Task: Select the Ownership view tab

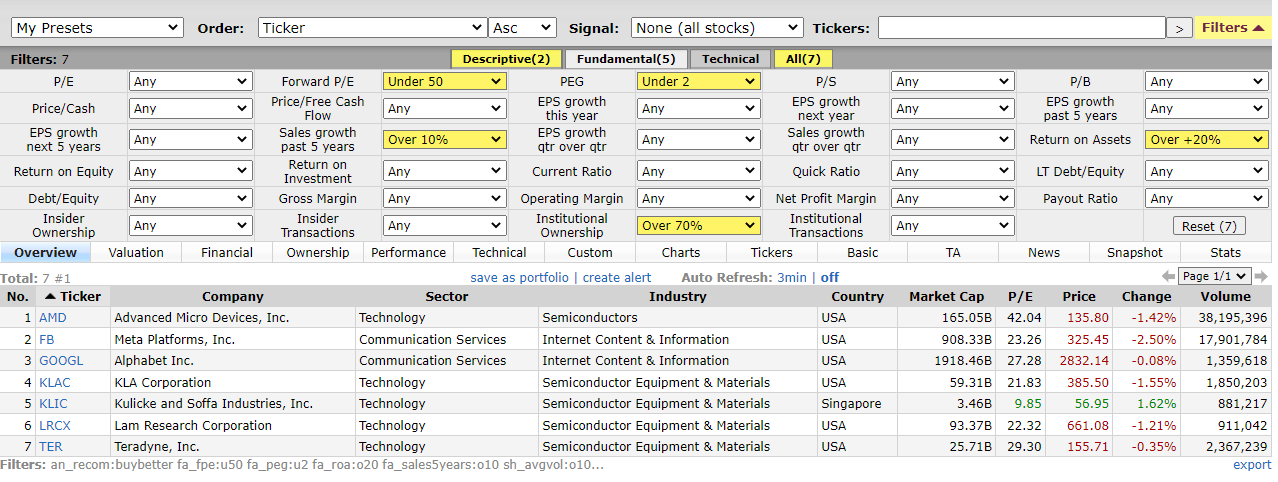Action: click(x=318, y=253)
